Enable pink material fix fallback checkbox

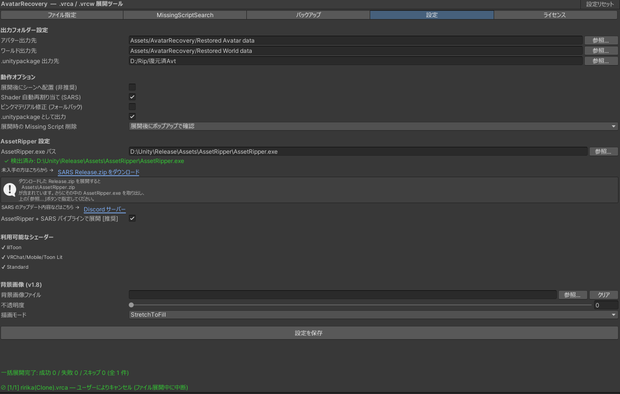coord(132,107)
